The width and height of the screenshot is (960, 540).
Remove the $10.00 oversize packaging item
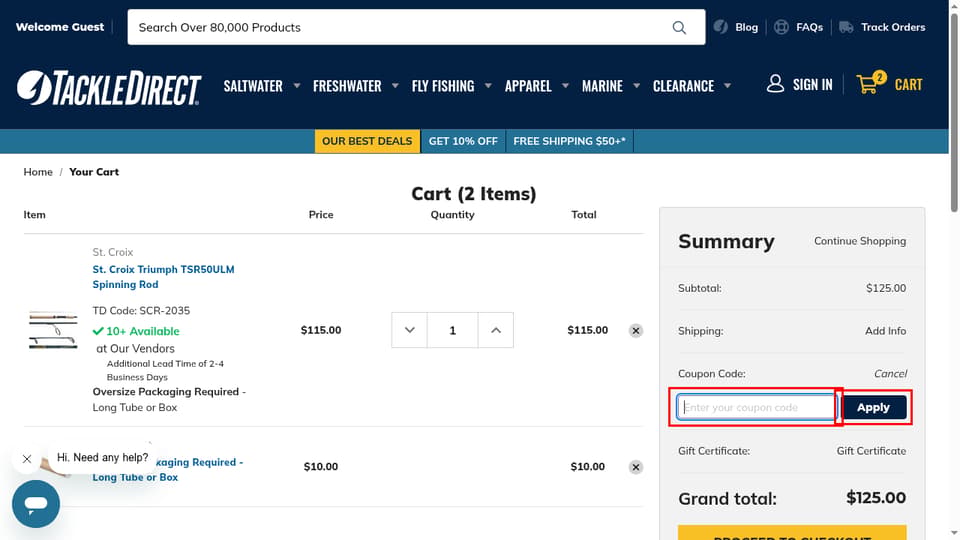point(636,467)
